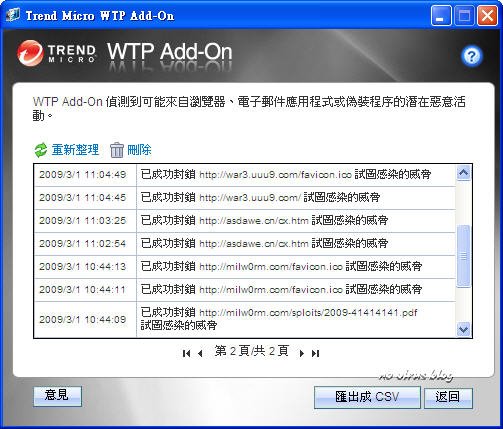503x429 pixels.
Task: Select timestamp 2009/3/1 10:44:09
Action: click(83, 320)
